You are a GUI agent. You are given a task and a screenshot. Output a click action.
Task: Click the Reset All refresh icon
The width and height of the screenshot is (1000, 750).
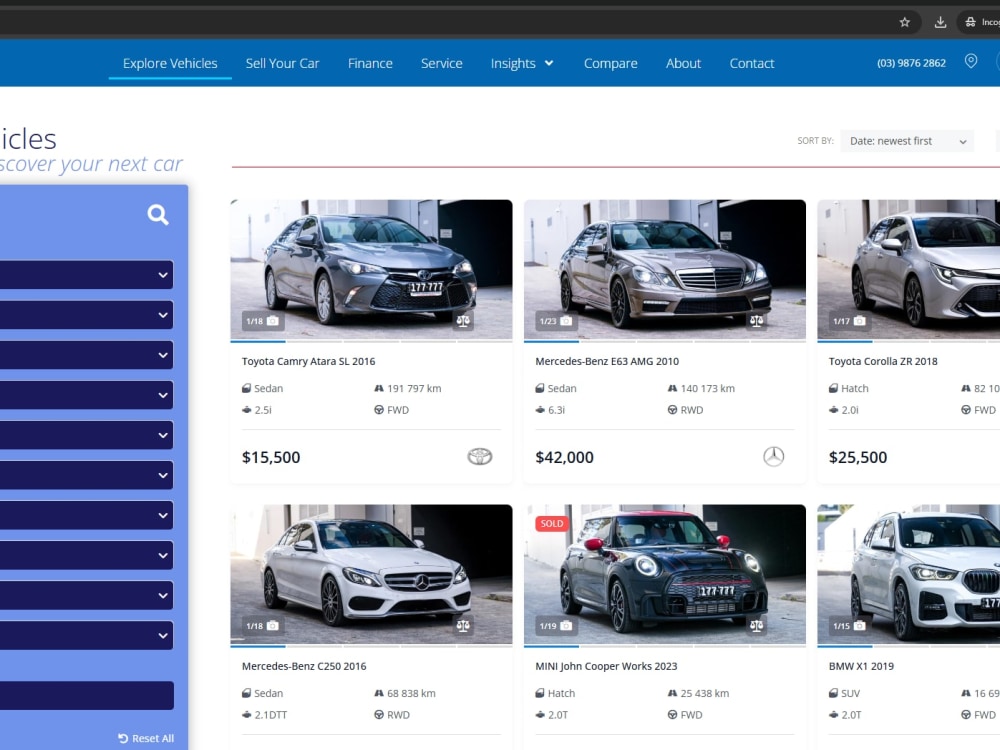pos(123,738)
